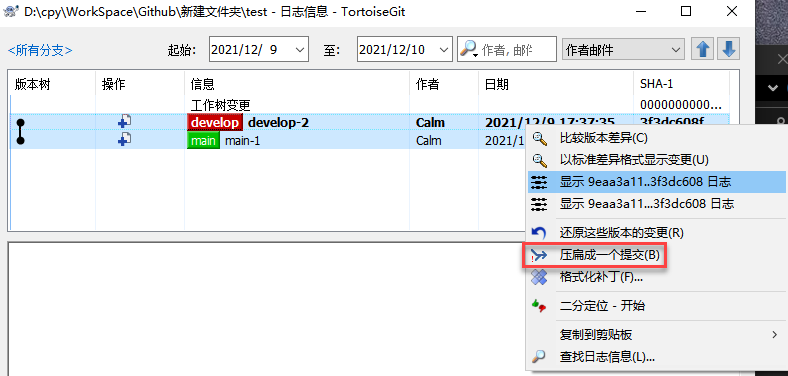The image size is (788, 376).
Task: Select the 工作树变更 row
Action: coord(370,106)
